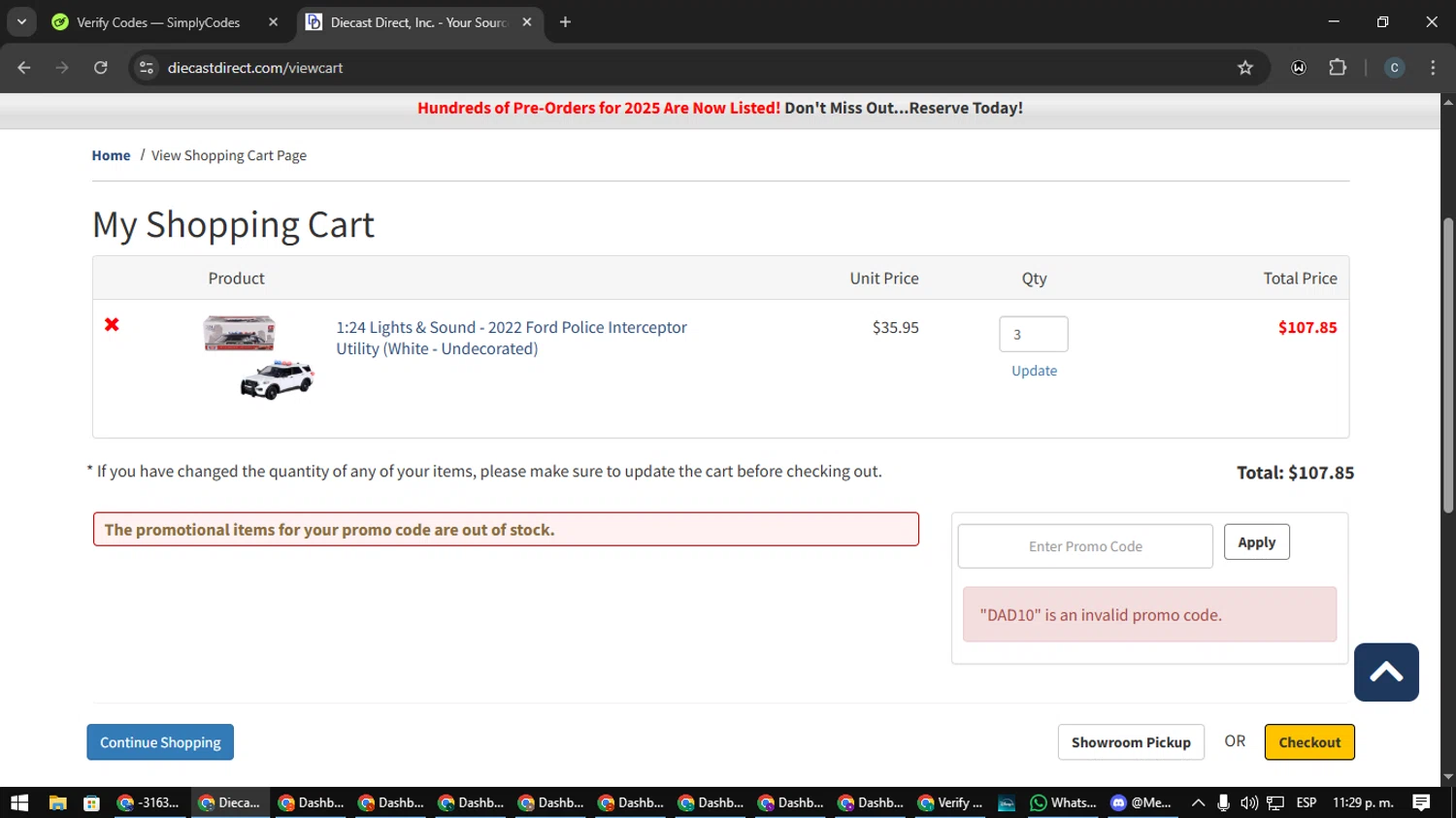
Task: Open the browser extensions puzzle icon
Action: pyautogui.click(x=1338, y=68)
